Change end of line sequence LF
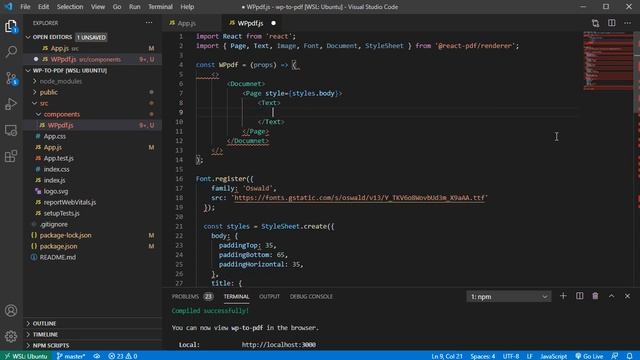This screenshot has width=640, height=360. [529, 356]
